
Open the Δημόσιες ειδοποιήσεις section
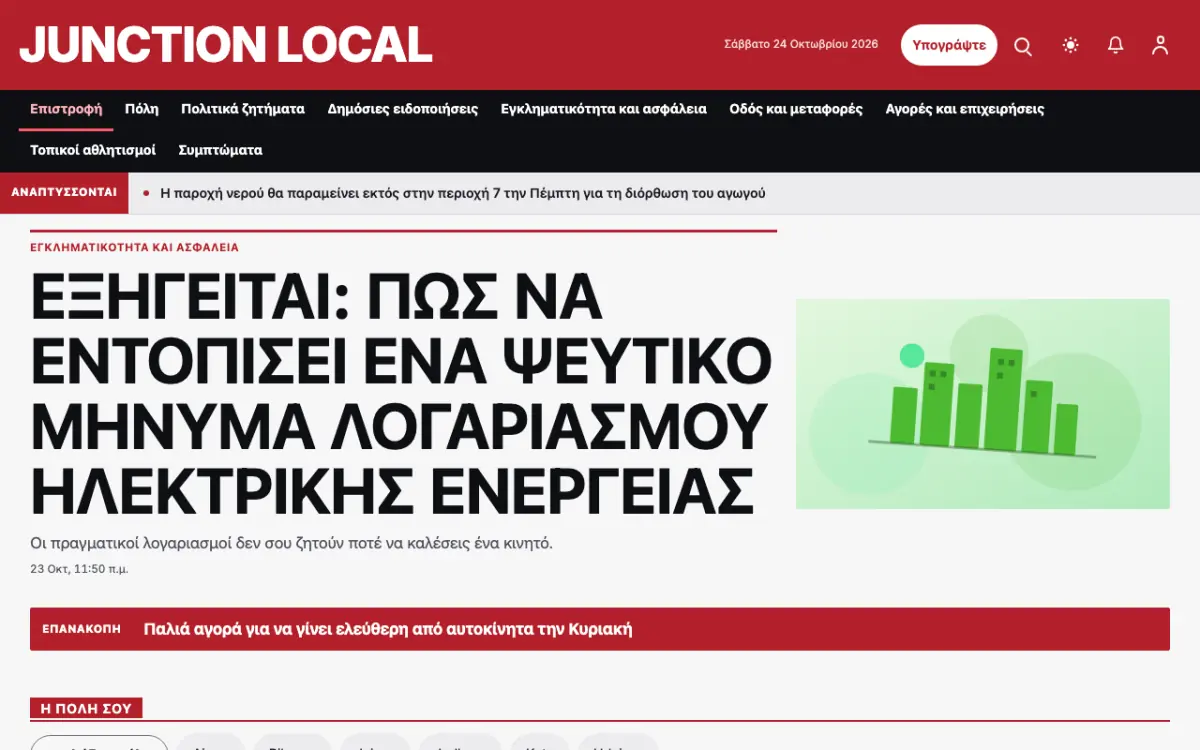tap(403, 109)
